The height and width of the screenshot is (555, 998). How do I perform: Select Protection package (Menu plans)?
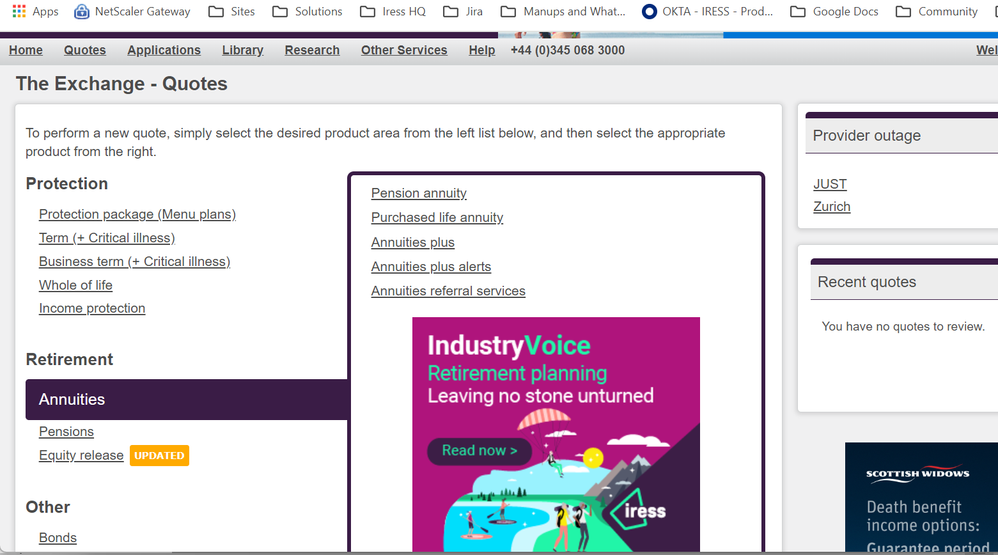click(137, 214)
